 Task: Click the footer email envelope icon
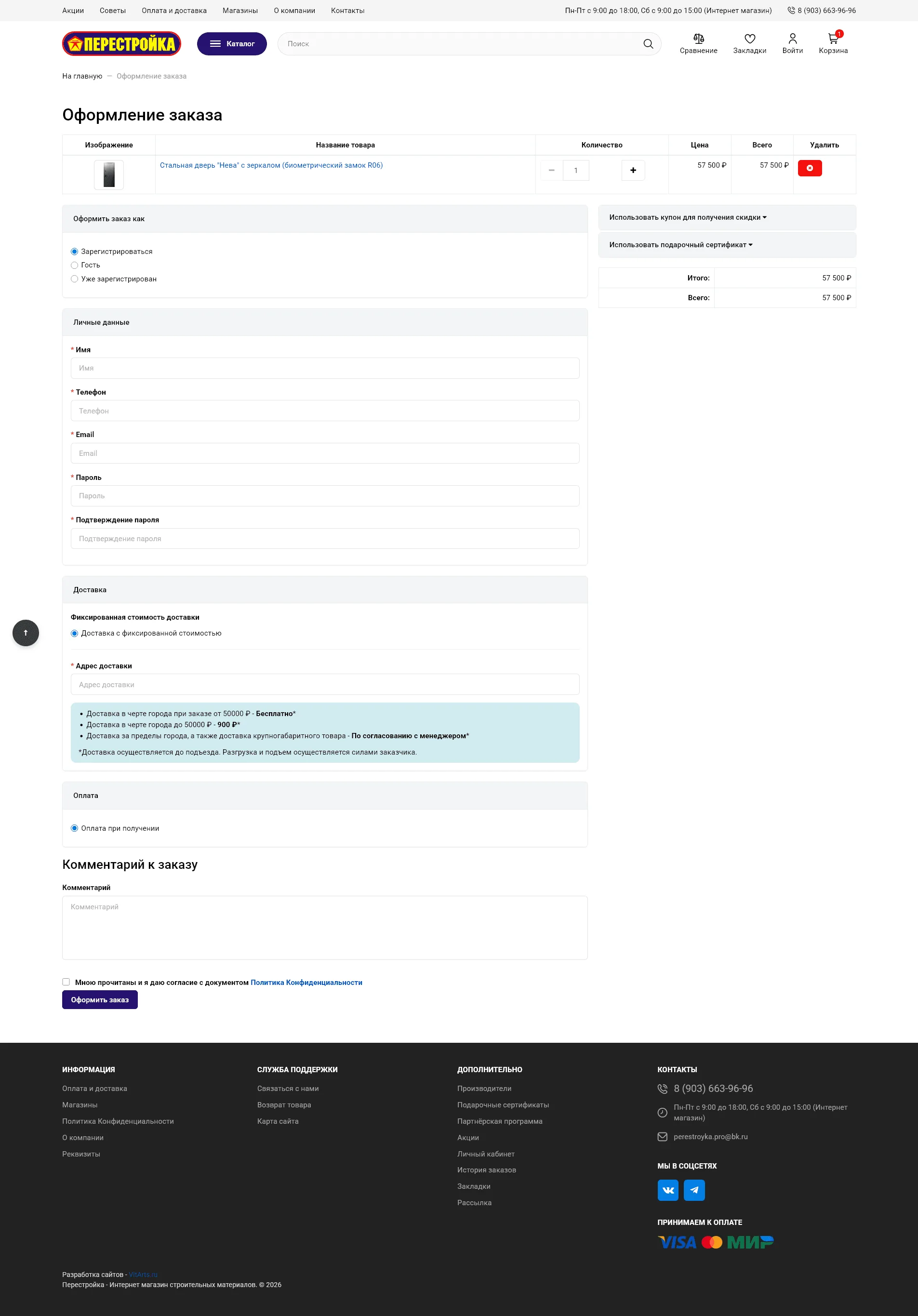[x=663, y=1137]
